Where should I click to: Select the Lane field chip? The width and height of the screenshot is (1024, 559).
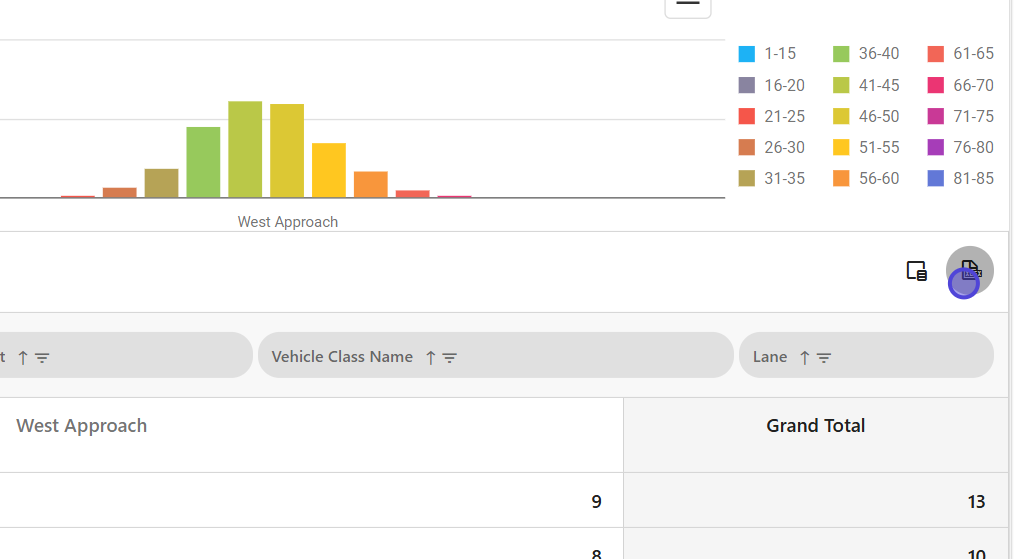coord(770,357)
